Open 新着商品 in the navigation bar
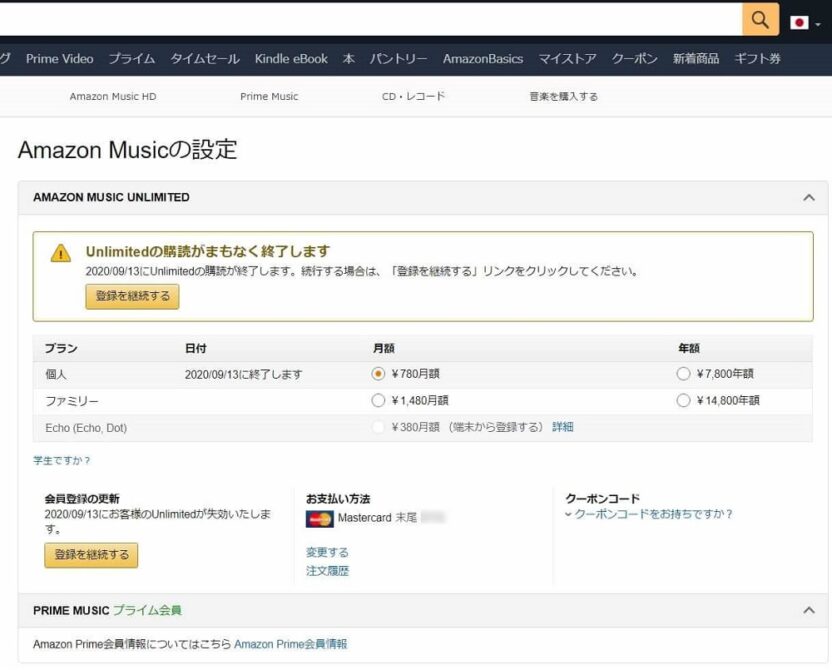Screen dimensions: 832x670 [x=696, y=59]
